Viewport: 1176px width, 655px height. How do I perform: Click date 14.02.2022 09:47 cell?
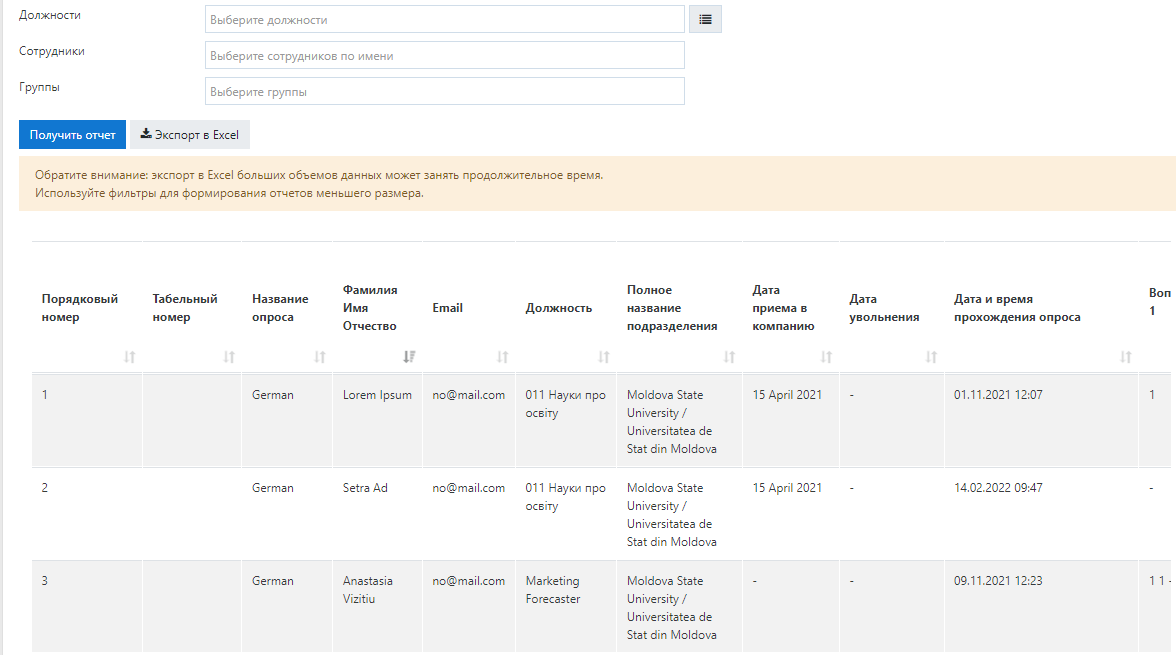point(998,488)
